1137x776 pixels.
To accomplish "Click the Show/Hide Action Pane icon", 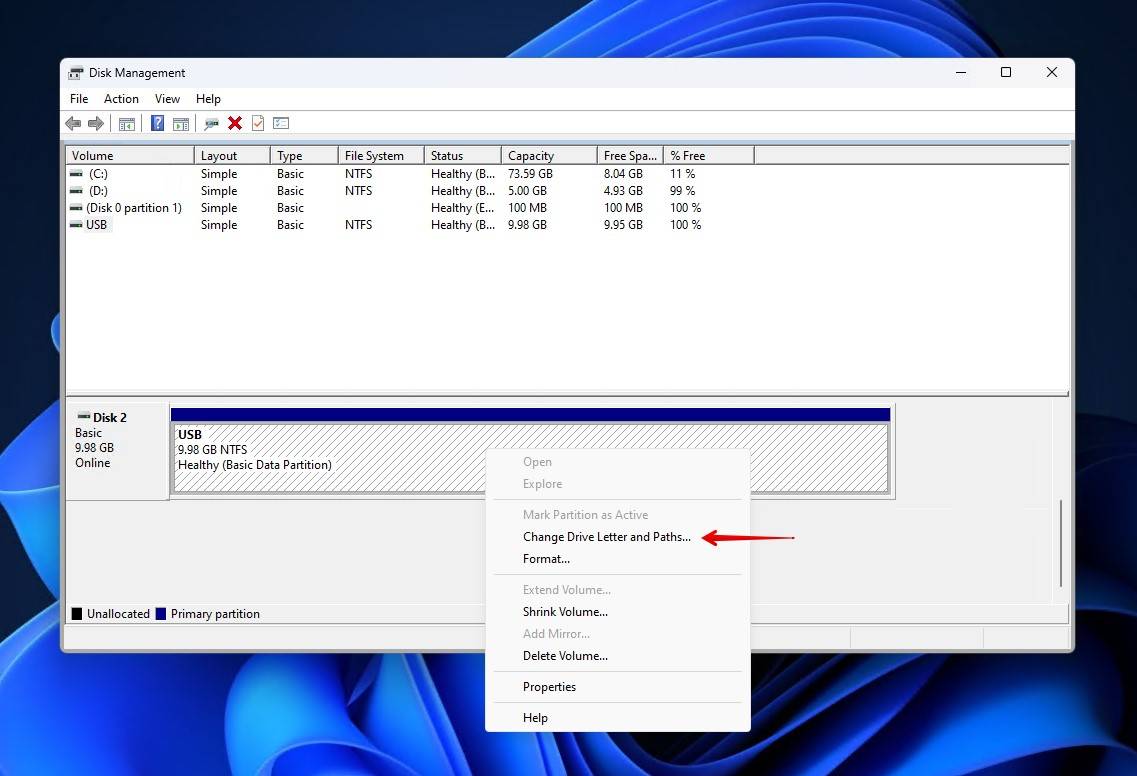I will coord(181,123).
